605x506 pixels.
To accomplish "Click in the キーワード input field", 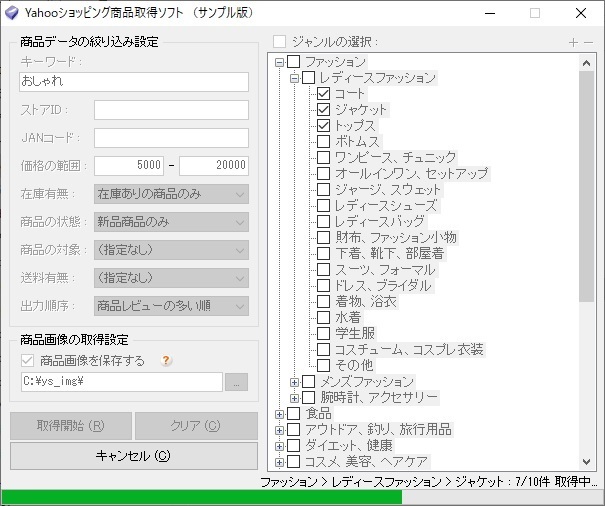I will point(134,82).
